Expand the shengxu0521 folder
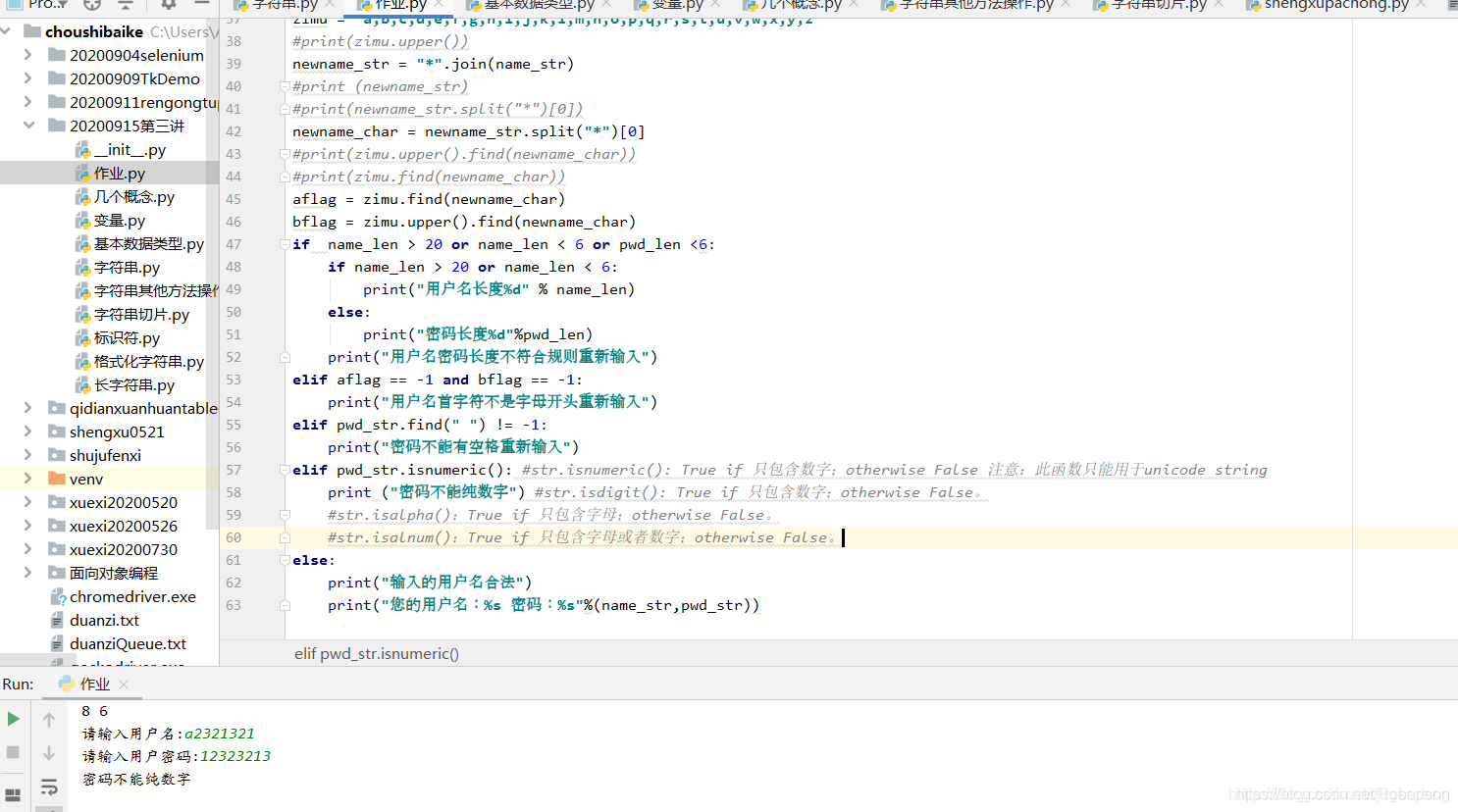The image size is (1458, 812). pyautogui.click(x=28, y=431)
